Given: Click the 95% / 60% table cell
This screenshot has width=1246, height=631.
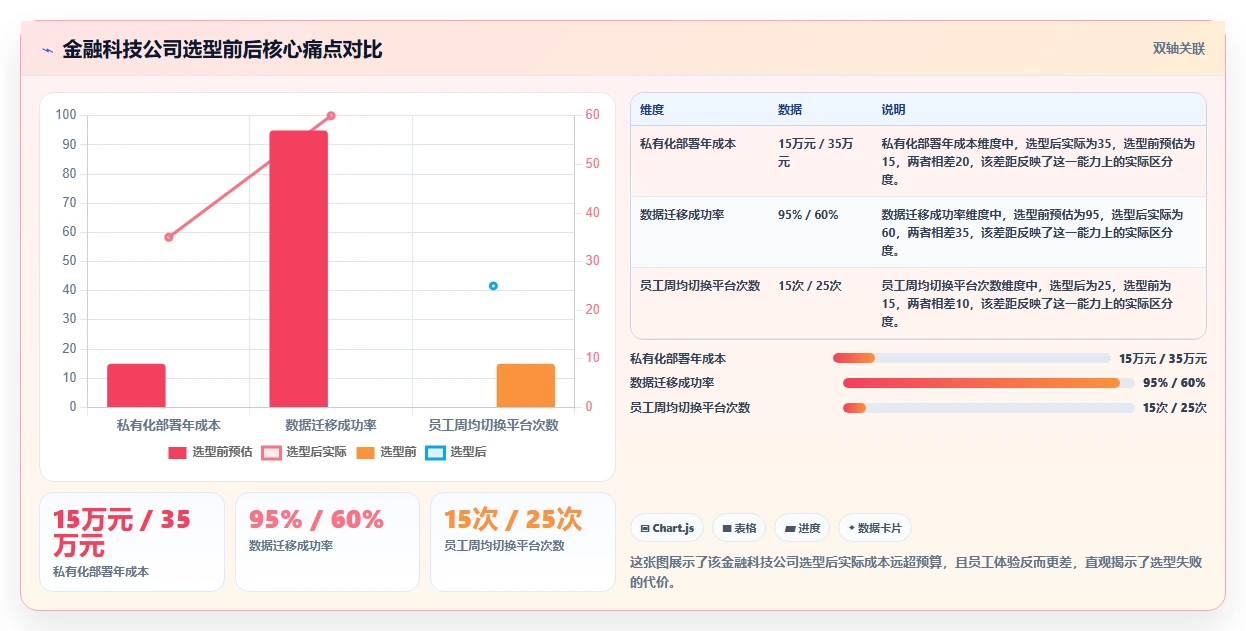Looking at the screenshot, I should (x=808, y=215).
